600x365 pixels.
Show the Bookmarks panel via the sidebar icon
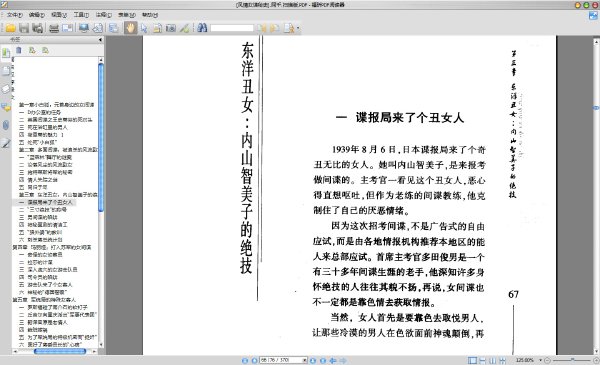6,53
